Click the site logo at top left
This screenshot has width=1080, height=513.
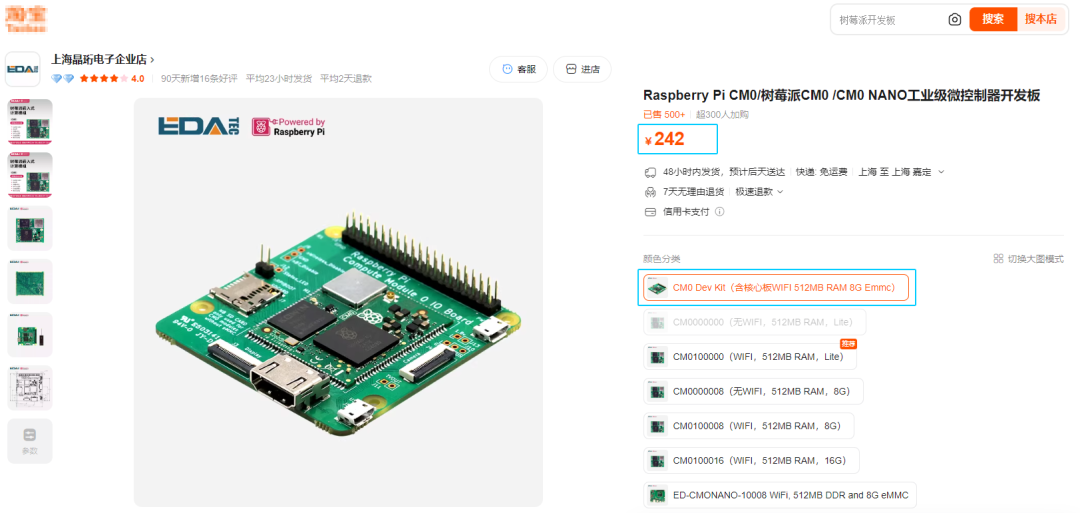pos(28,19)
